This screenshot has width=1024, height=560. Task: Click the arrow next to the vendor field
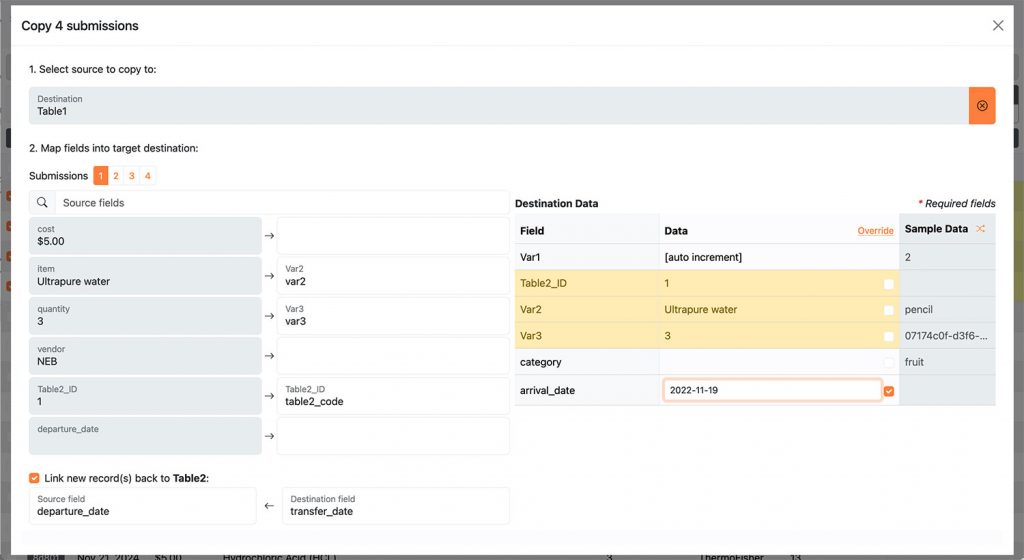tap(269, 356)
